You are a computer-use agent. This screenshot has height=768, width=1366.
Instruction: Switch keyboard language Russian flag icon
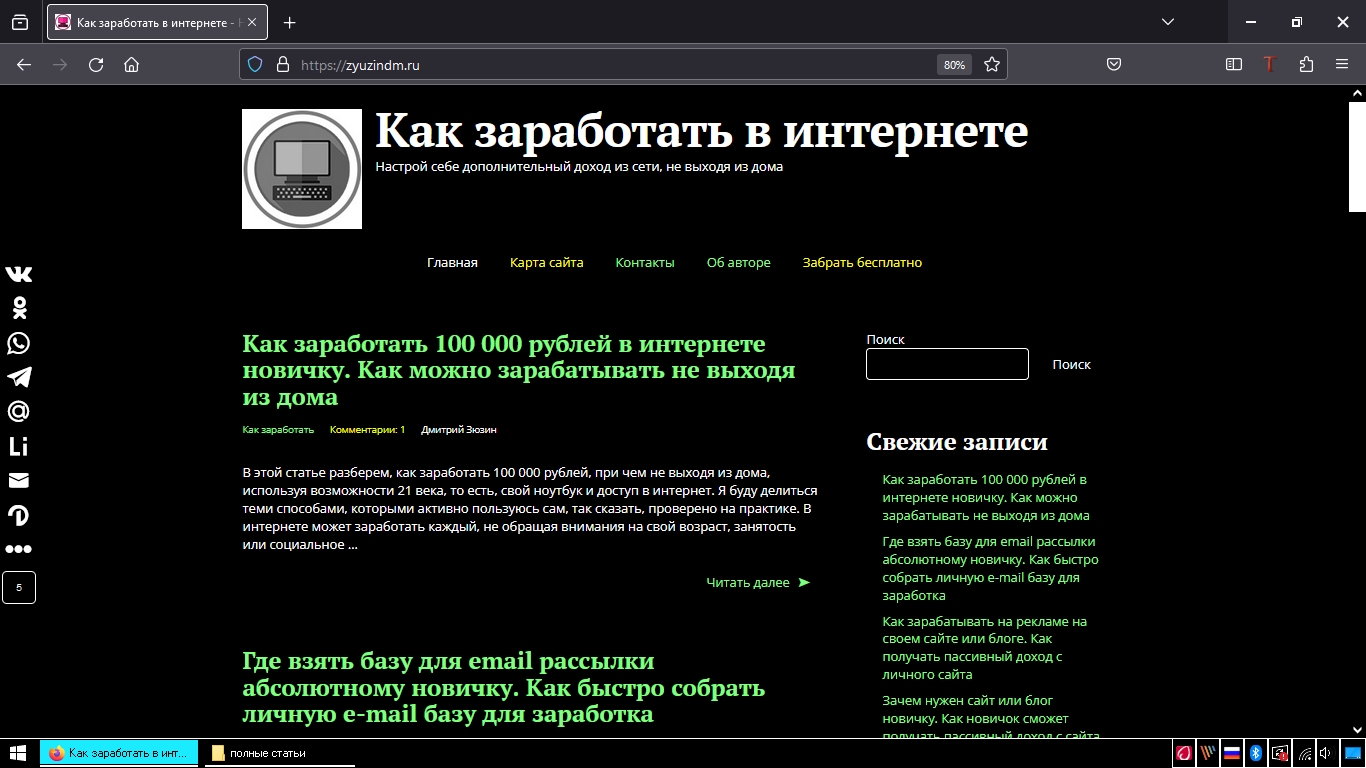(x=1232, y=753)
